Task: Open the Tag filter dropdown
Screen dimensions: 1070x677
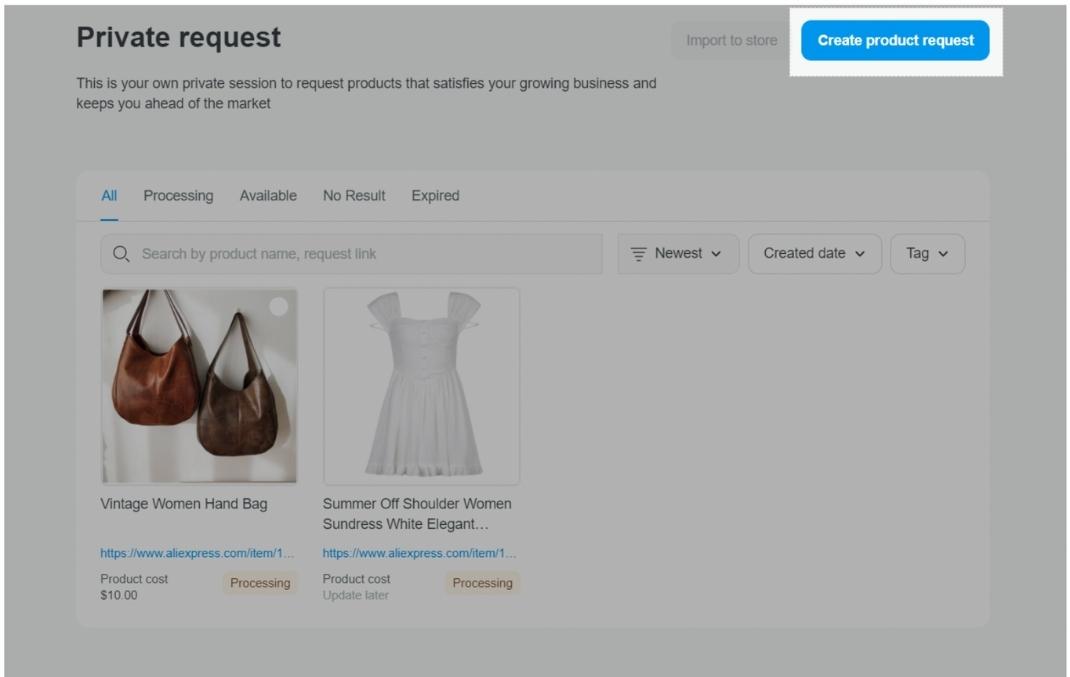Action: pyautogui.click(x=926, y=253)
